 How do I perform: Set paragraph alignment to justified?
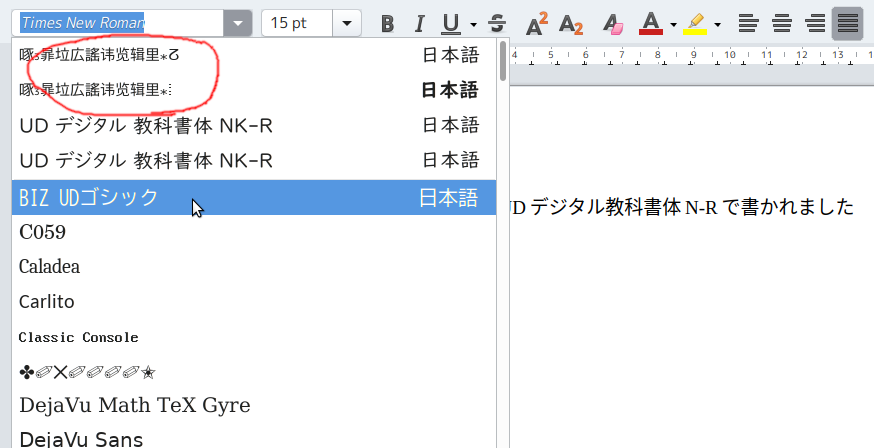[x=848, y=23]
